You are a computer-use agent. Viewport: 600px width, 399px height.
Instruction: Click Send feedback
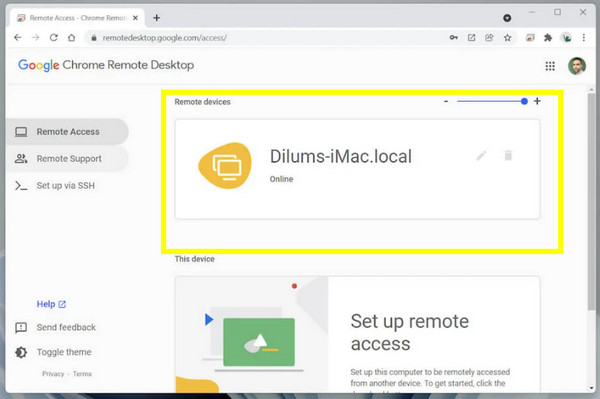[55, 327]
